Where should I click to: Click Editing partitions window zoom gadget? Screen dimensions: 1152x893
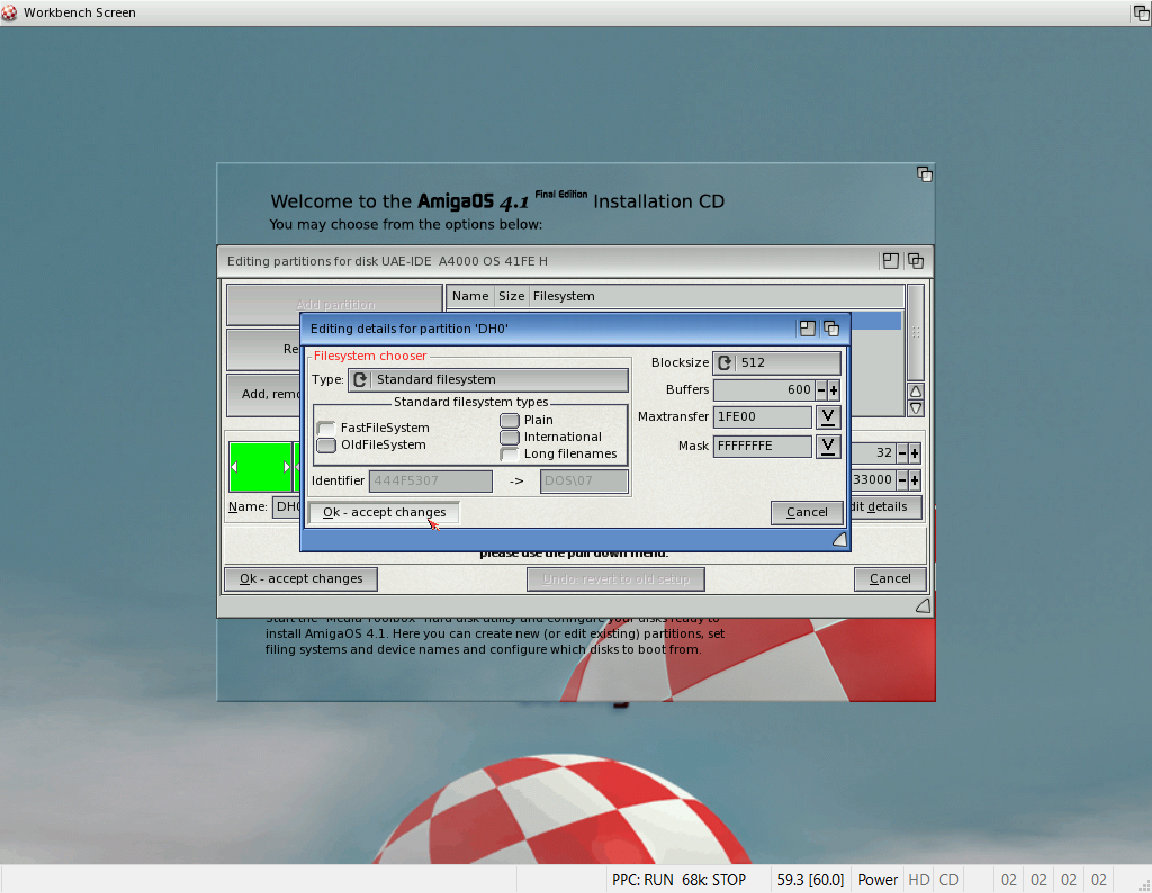pyautogui.click(x=890, y=261)
